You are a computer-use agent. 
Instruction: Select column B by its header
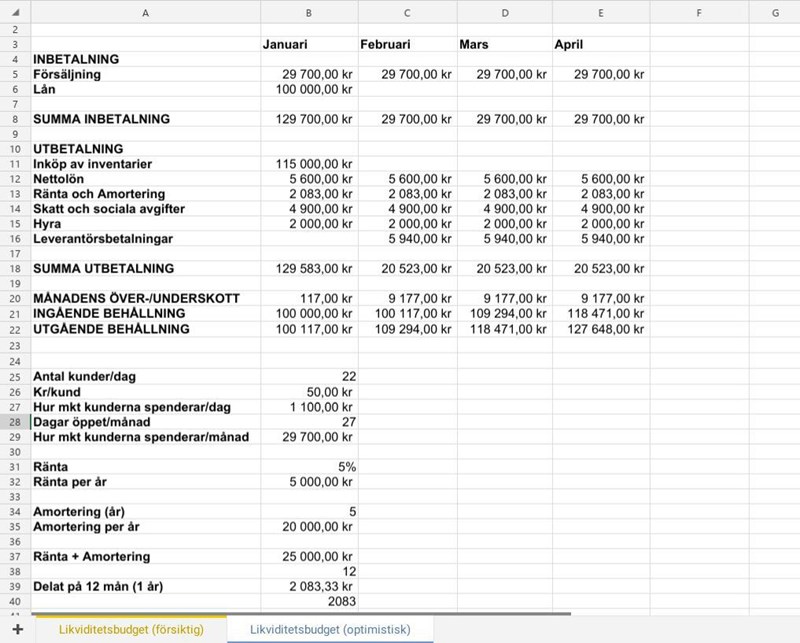click(x=308, y=13)
